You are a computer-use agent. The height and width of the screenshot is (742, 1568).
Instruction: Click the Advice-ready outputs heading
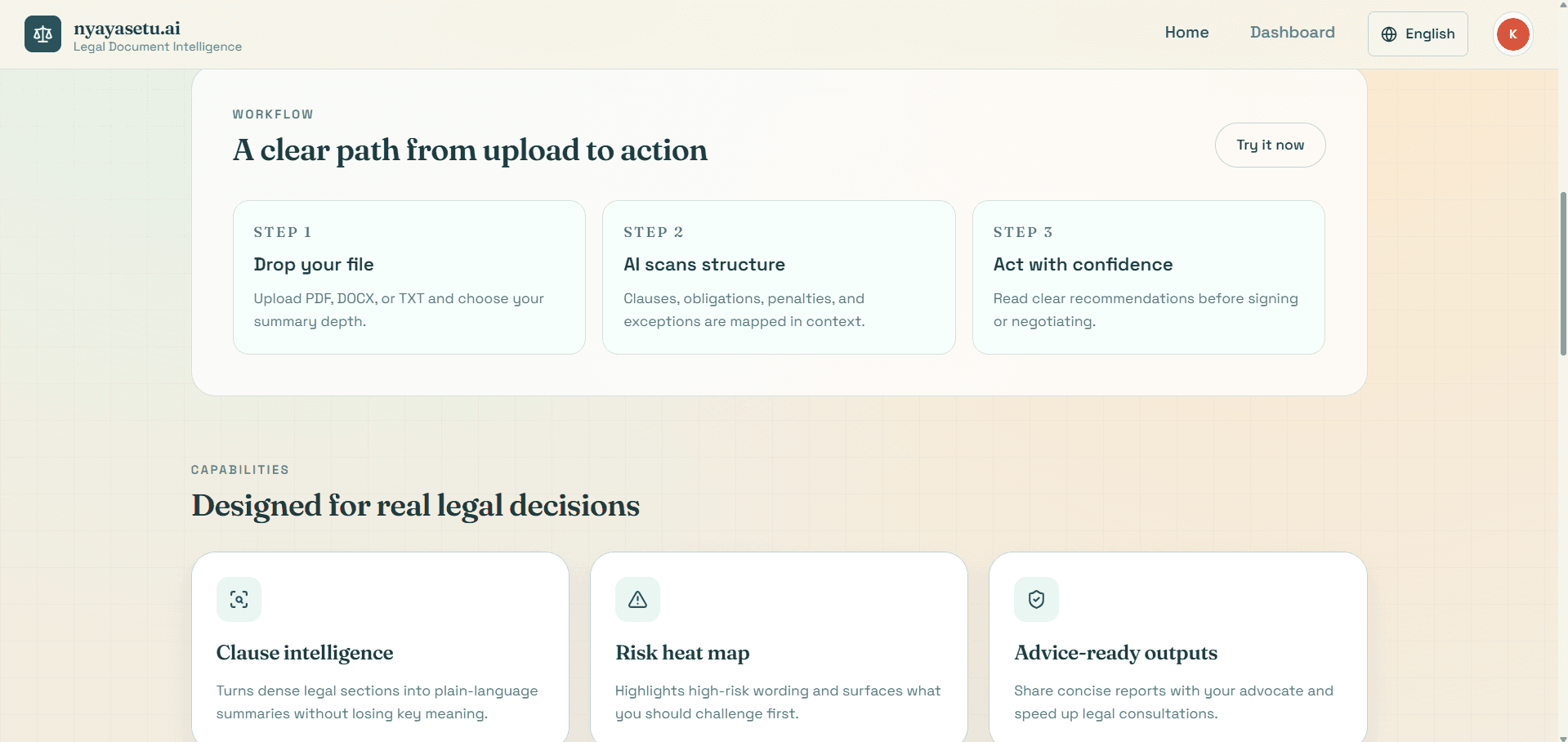(x=1115, y=653)
